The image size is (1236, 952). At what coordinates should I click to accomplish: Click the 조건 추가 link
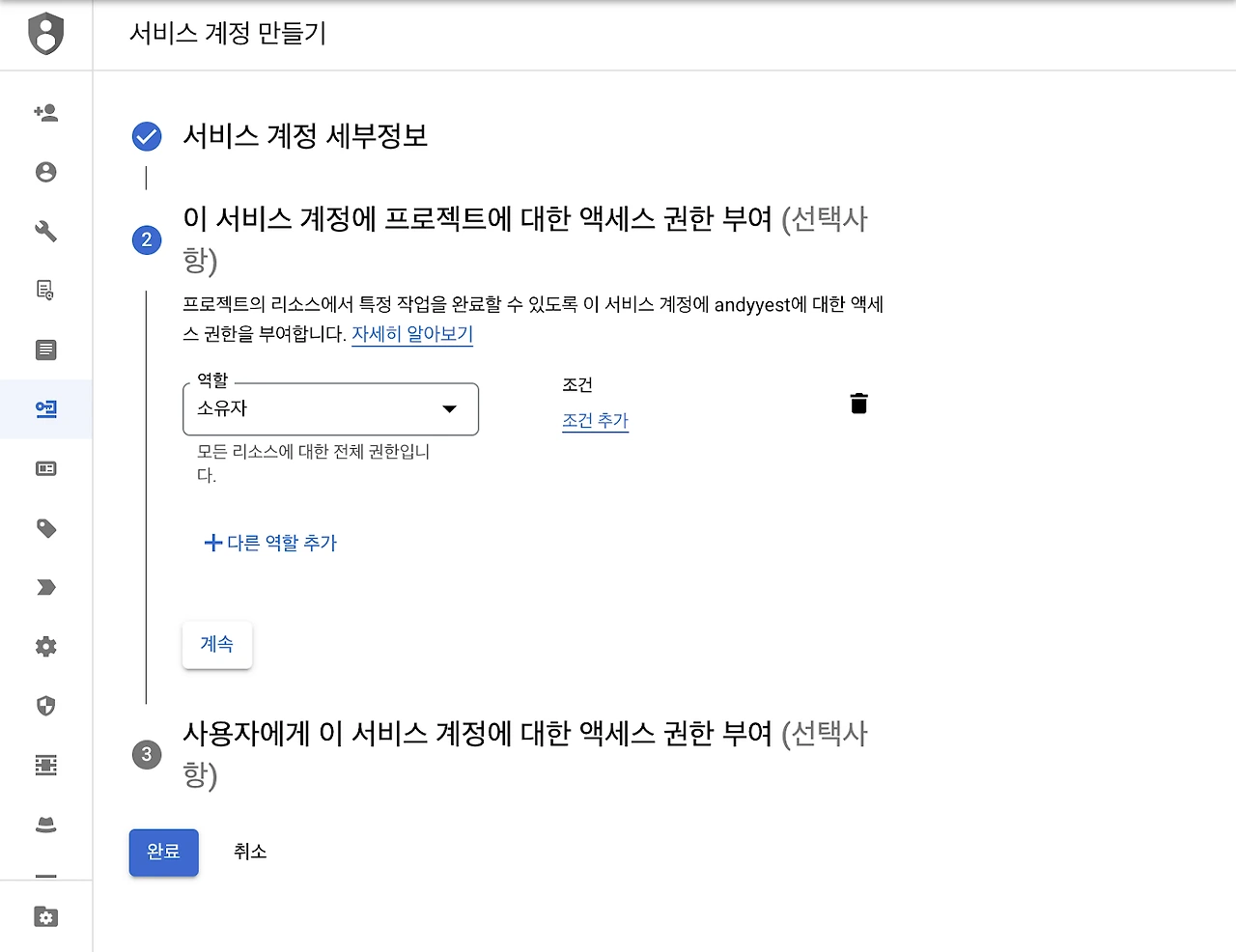[595, 421]
